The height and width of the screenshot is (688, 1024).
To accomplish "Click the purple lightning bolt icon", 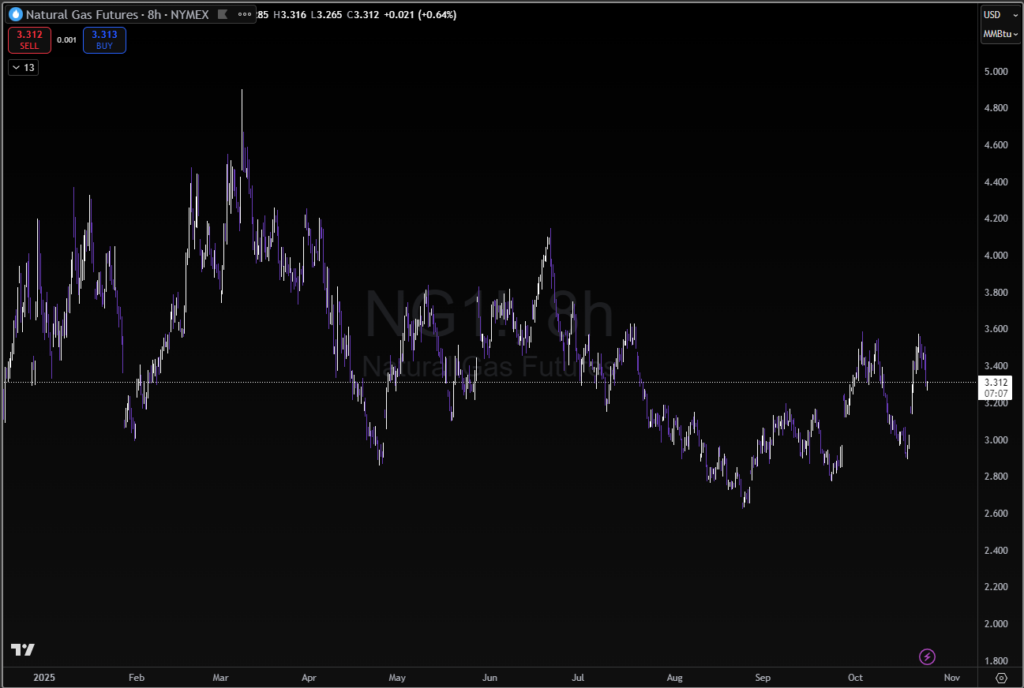I will click(x=928, y=657).
